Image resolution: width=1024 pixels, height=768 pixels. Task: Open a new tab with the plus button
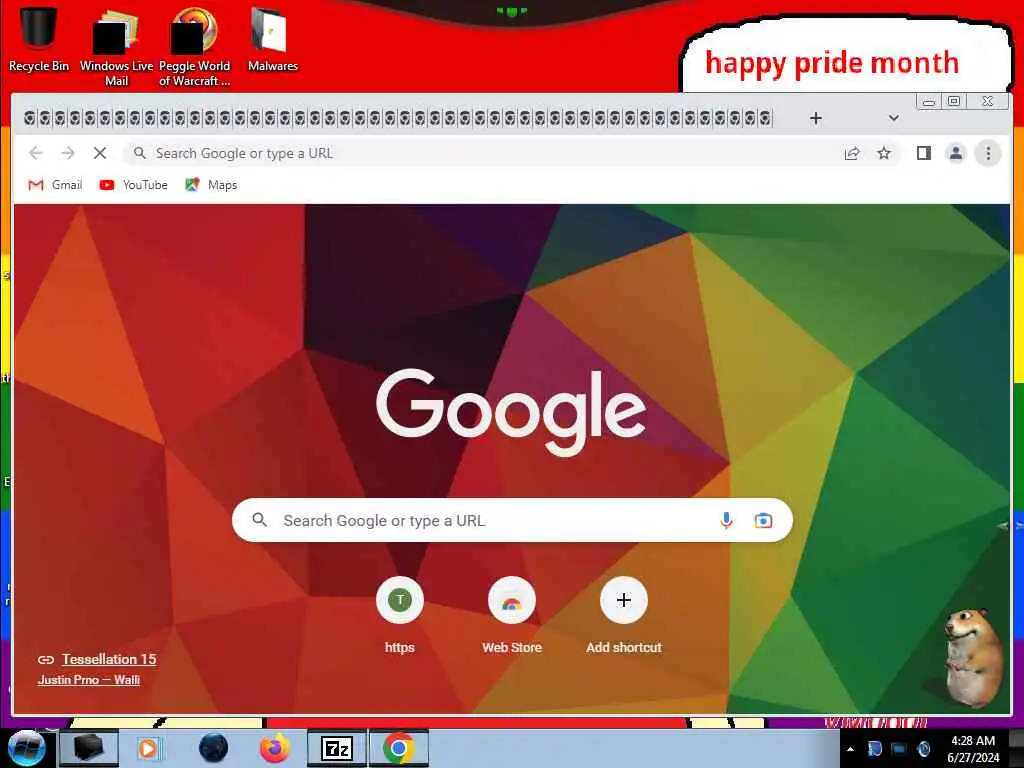(x=816, y=118)
